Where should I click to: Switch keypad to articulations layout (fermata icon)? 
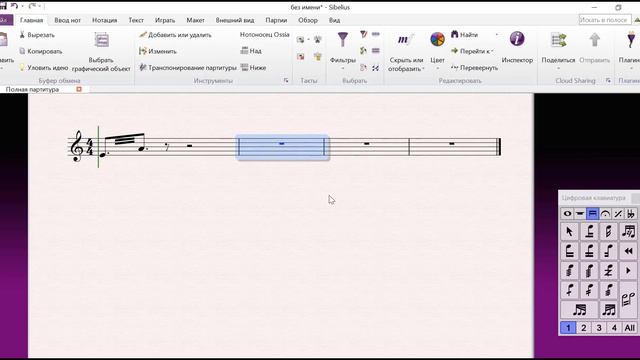coord(605,213)
